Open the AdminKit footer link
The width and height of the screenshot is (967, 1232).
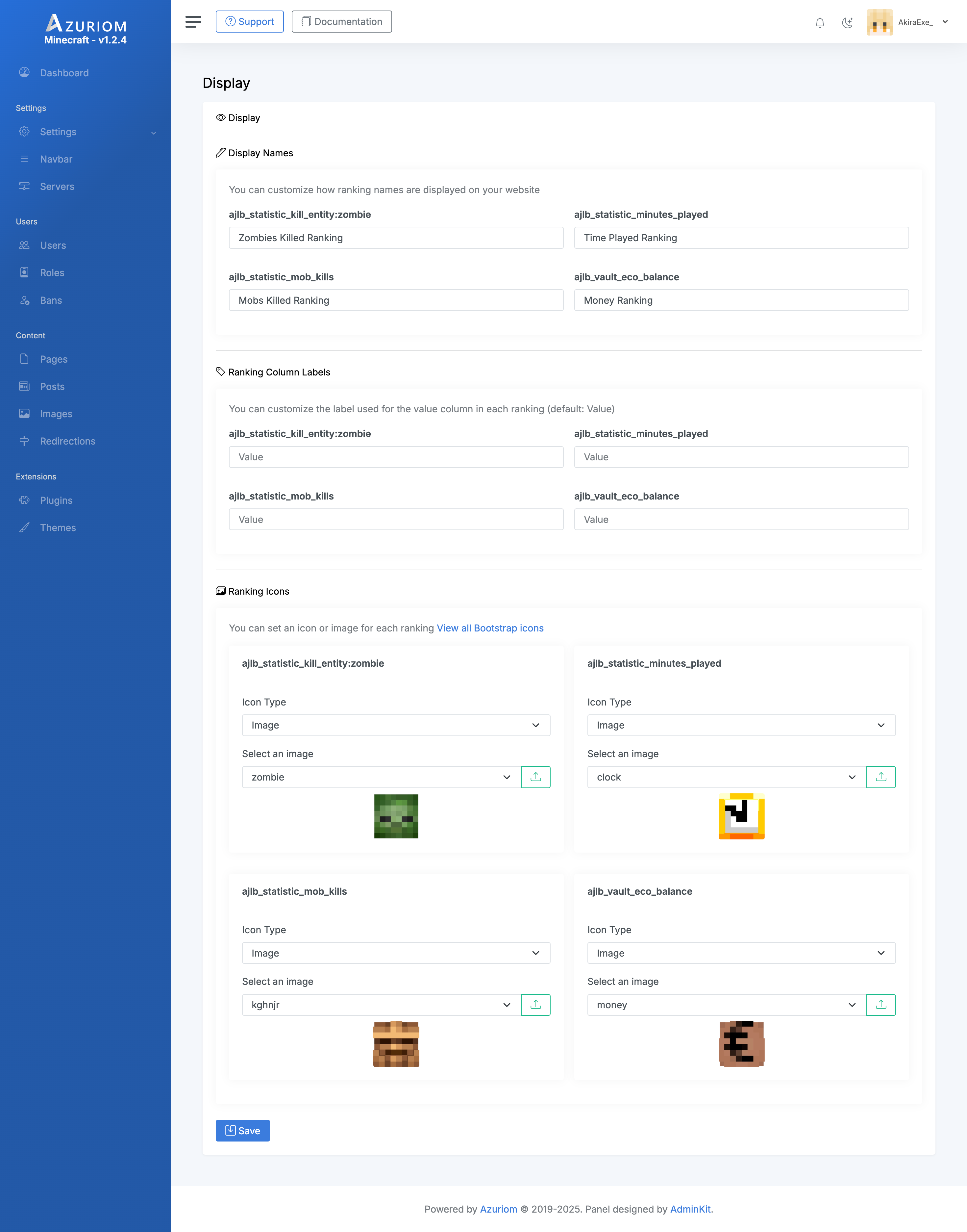click(690, 1209)
